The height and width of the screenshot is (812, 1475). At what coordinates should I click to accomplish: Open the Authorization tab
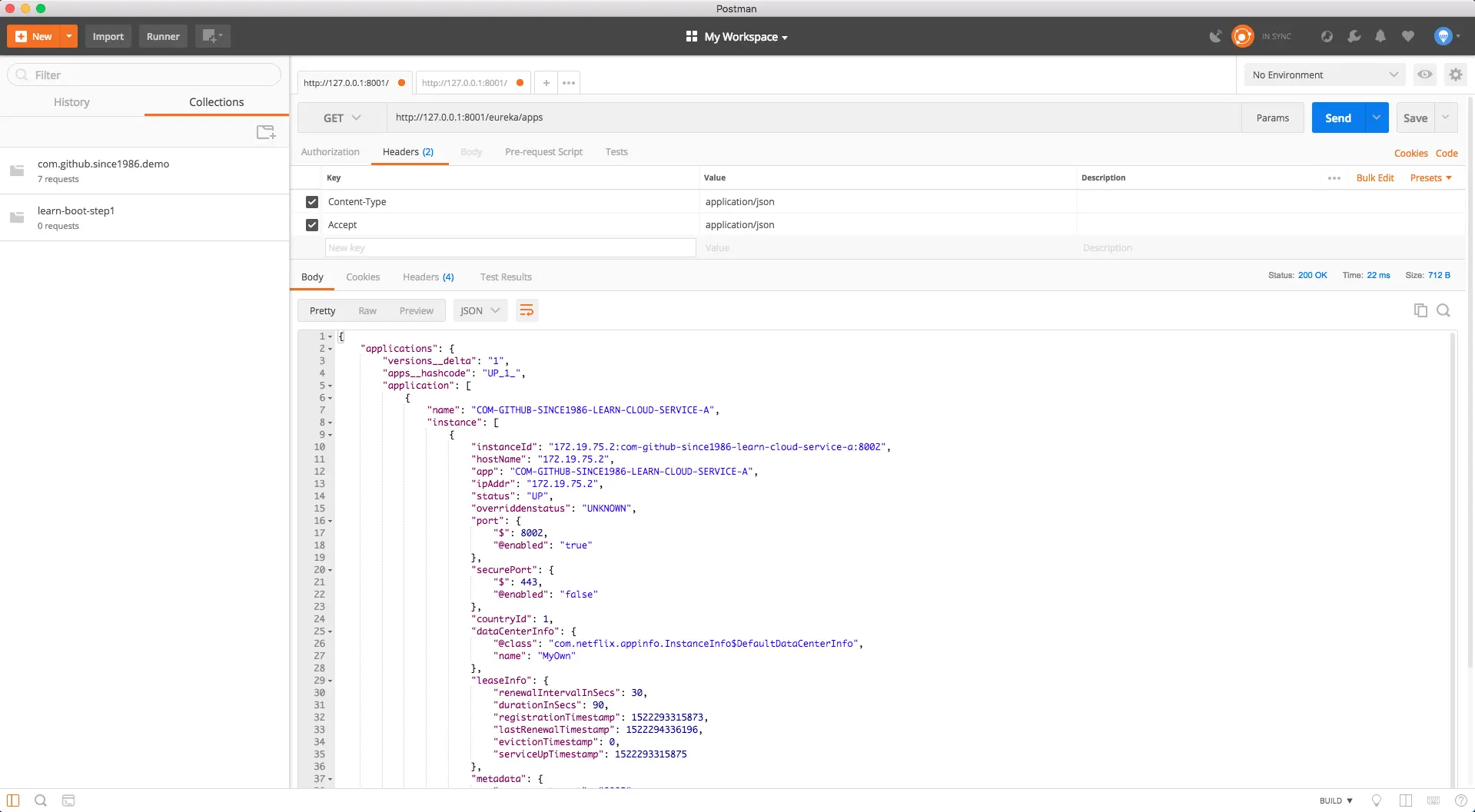coord(331,152)
